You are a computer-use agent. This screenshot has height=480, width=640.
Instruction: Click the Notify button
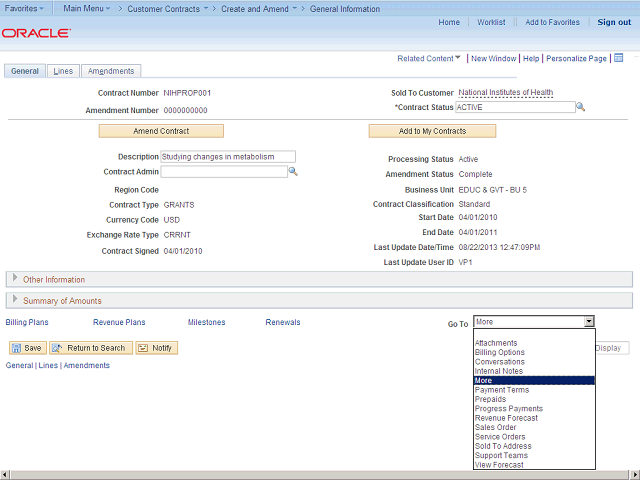[156, 348]
